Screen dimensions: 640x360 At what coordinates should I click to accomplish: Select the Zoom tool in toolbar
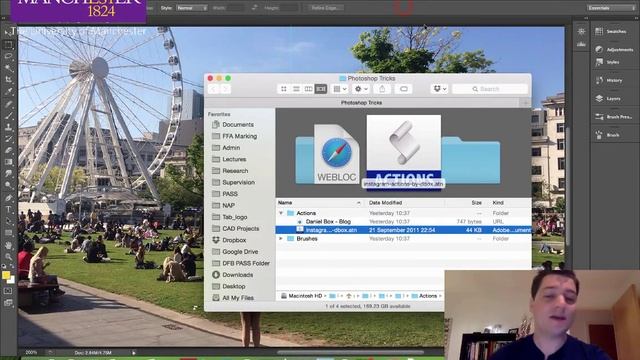(x=8, y=257)
